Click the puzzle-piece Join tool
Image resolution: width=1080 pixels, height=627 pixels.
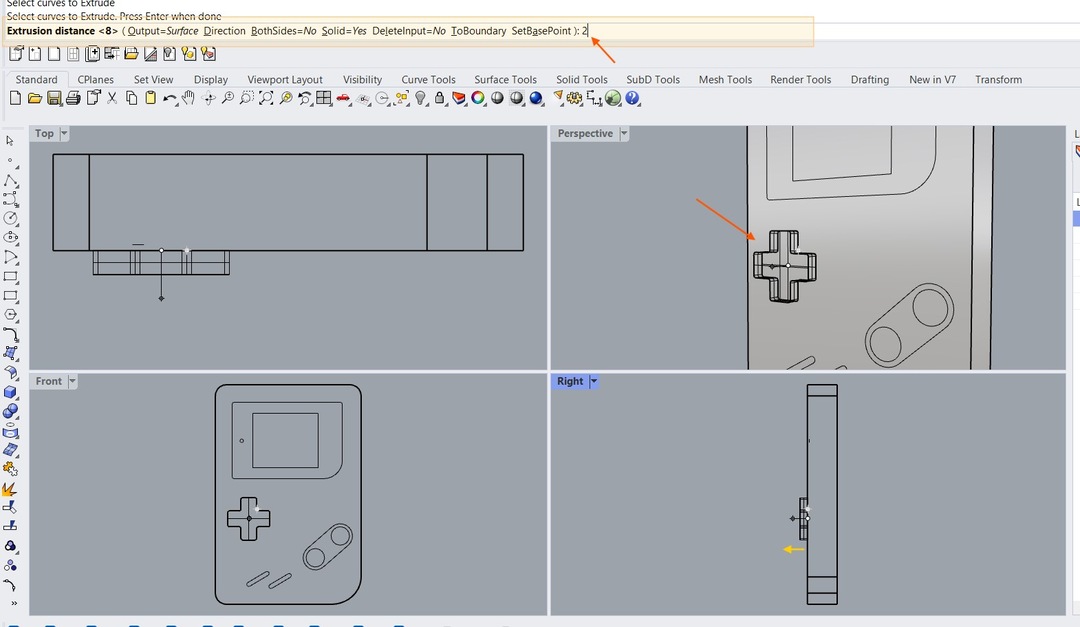10,469
